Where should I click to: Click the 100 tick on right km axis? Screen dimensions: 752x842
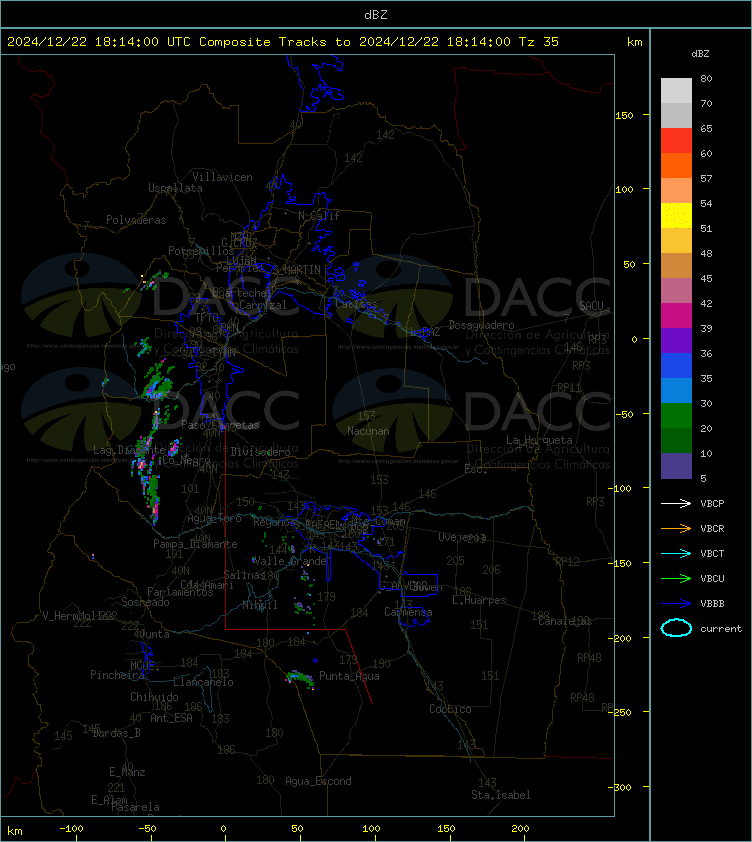point(625,190)
